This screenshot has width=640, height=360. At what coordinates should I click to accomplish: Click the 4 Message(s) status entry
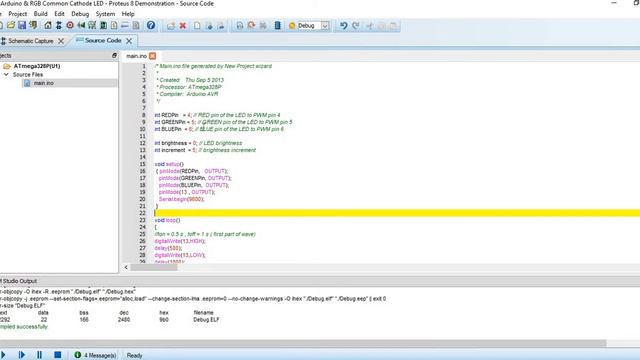click(x=100, y=356)
